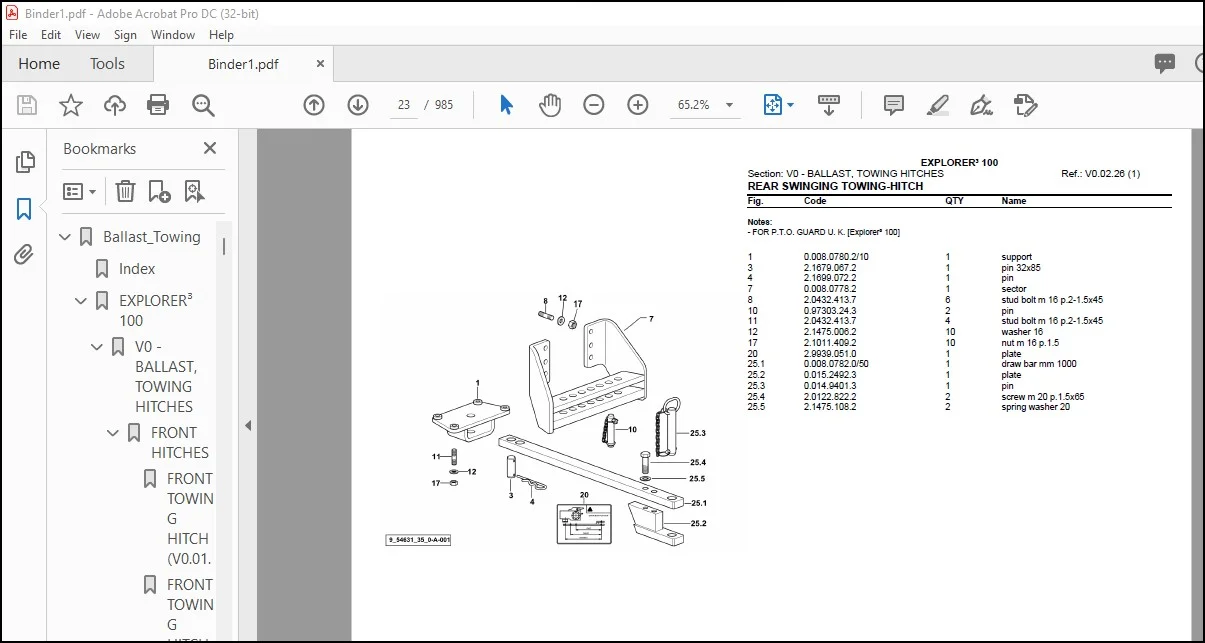The height and width of the screenshot is (643, 1205).
Task: Select the highlight text pen tool
Action: click(938, 105)
